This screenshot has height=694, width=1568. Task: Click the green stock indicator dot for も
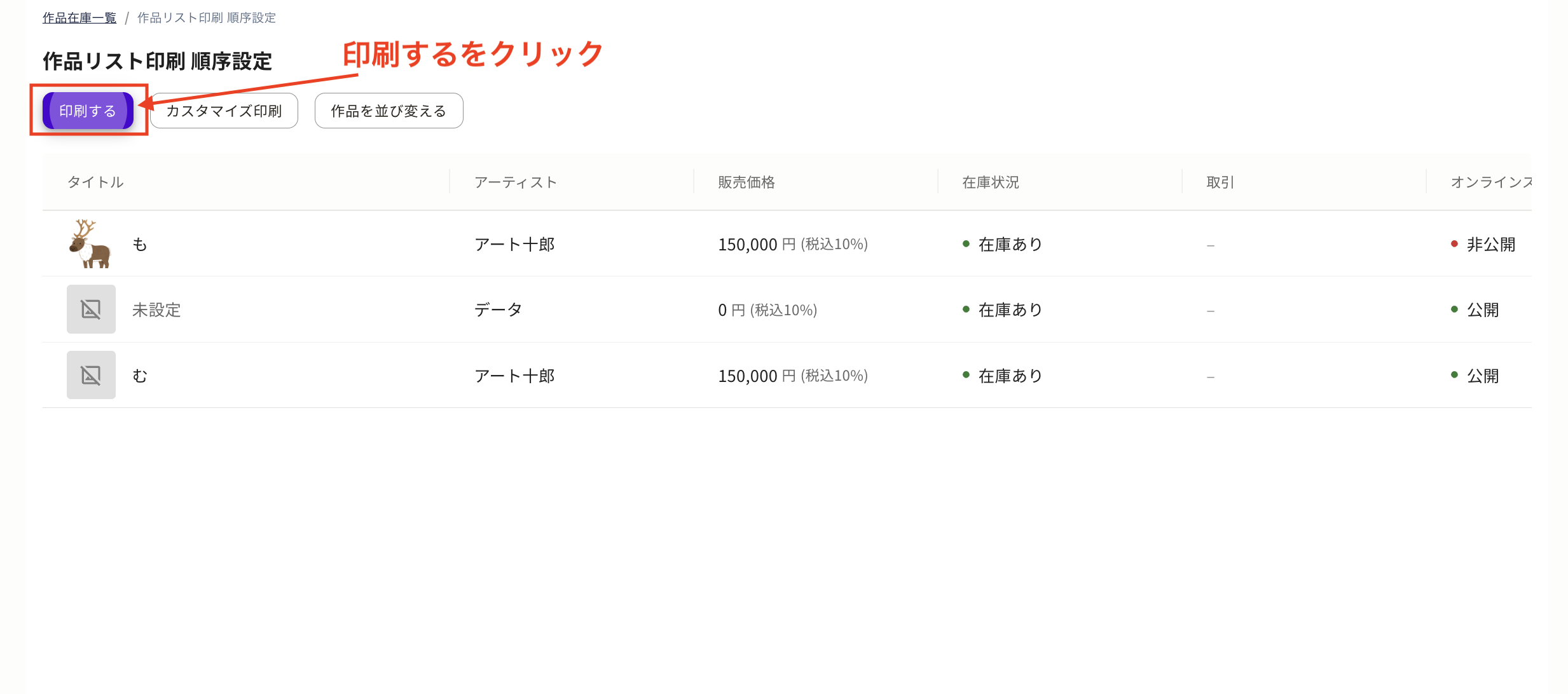(x=966, y=243)
